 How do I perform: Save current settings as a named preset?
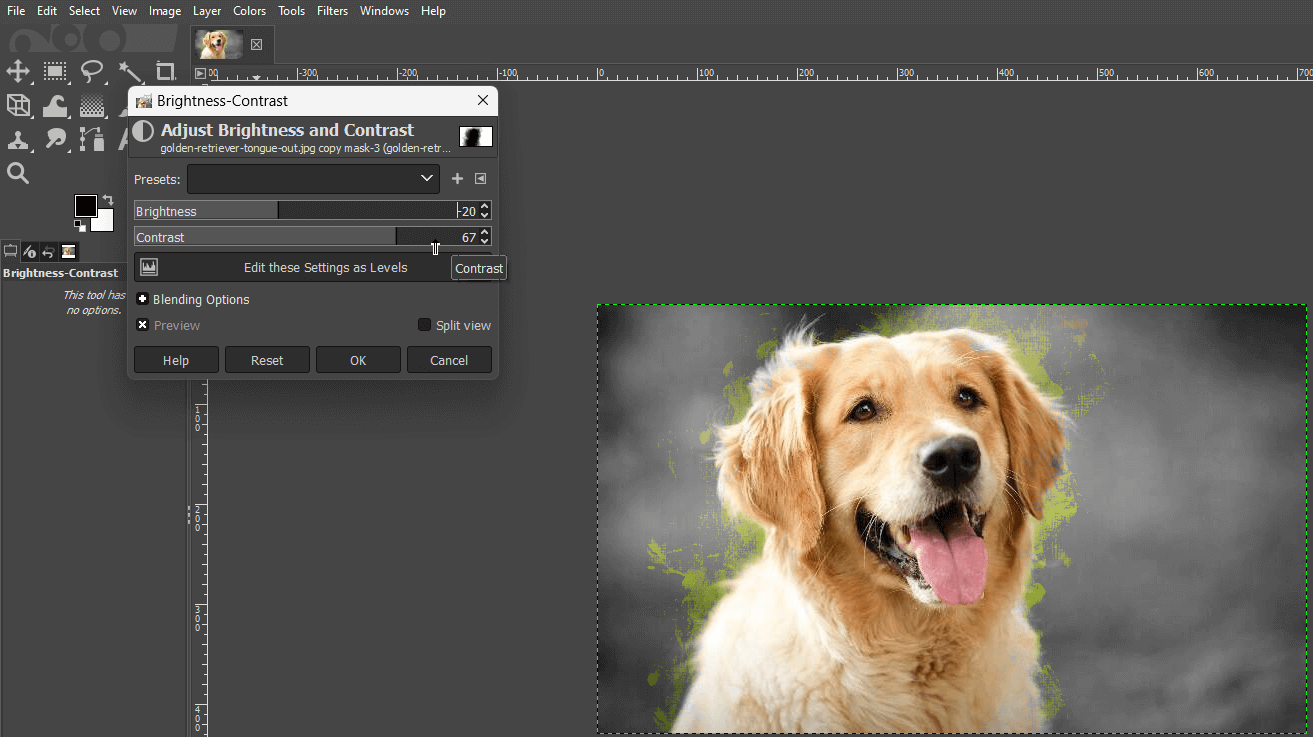click(457, 179)
